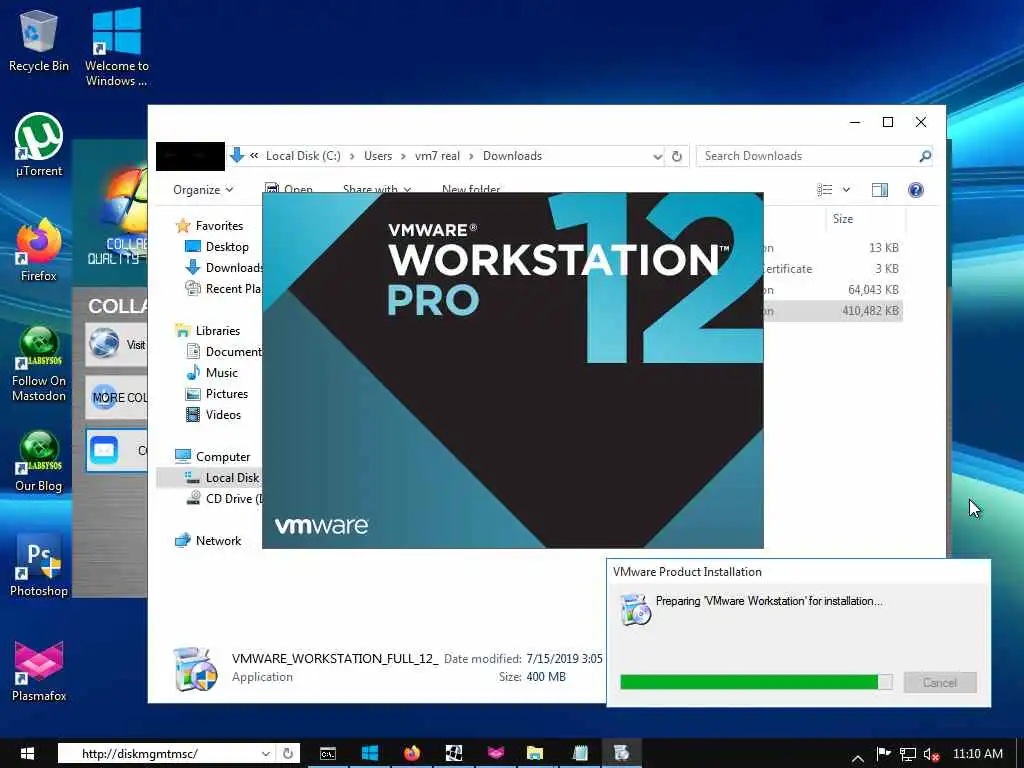Select Favorites in the navigation pane
The height and width of the screenshot is (768, 1024).
click(x=209, y=226)
